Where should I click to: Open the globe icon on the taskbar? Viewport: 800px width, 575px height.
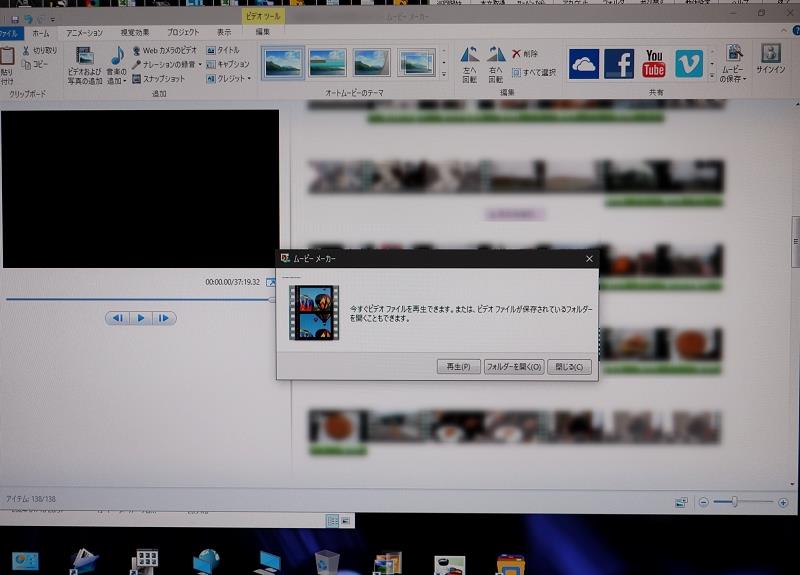coord(206,561)
